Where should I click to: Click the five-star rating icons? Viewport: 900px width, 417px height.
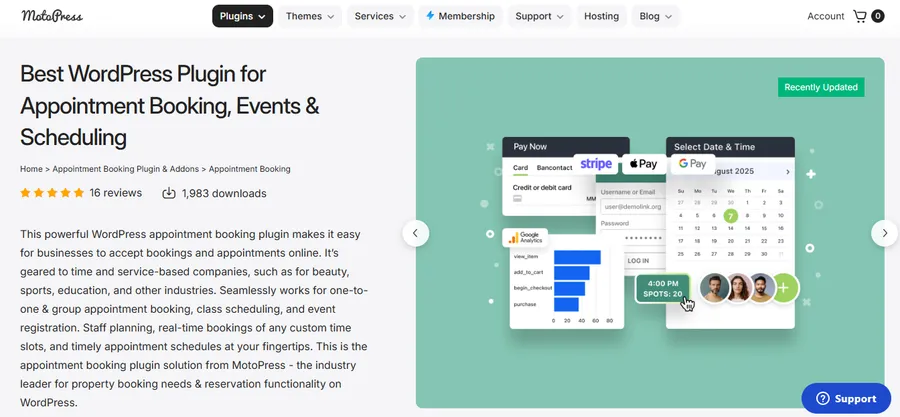click(x=52, y=193)
